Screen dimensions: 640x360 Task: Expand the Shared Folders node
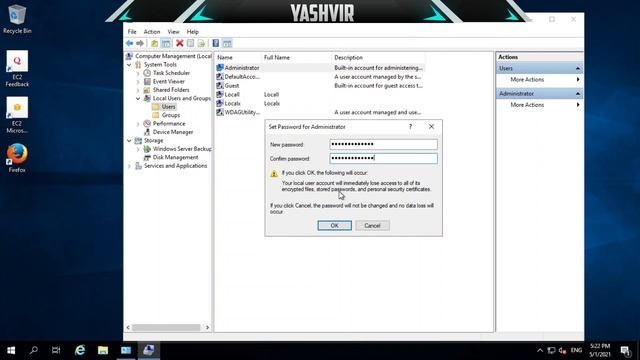[138, 90]
